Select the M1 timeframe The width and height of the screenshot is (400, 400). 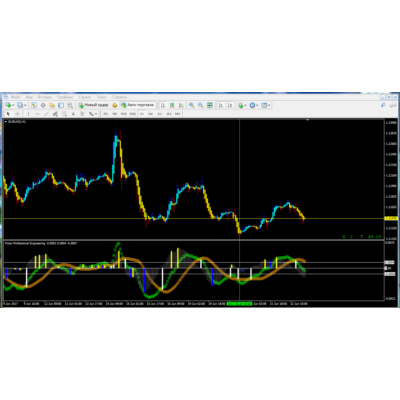pyautogui.click(x=105, y=114)
